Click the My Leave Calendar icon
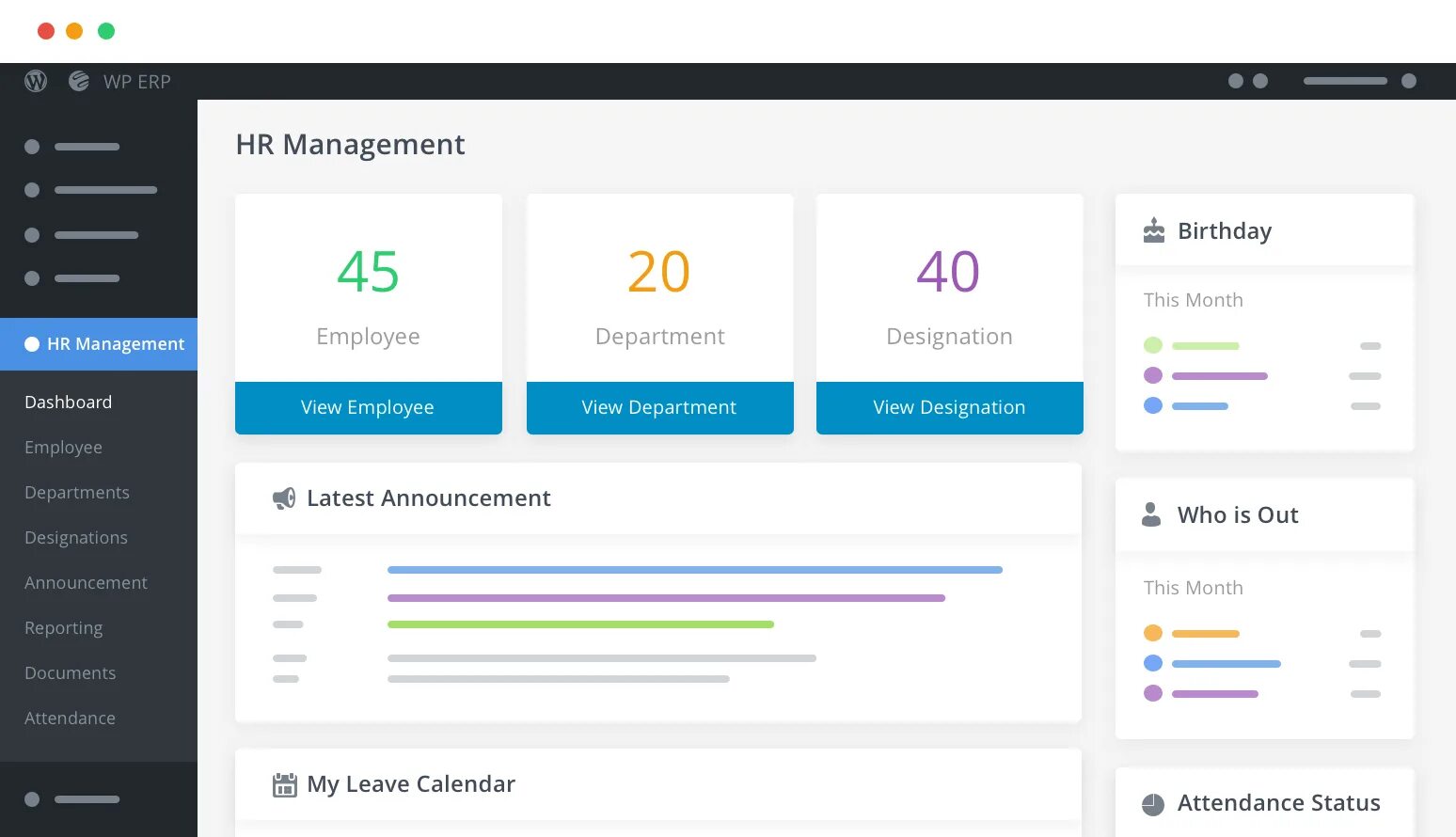 (284, 784)
